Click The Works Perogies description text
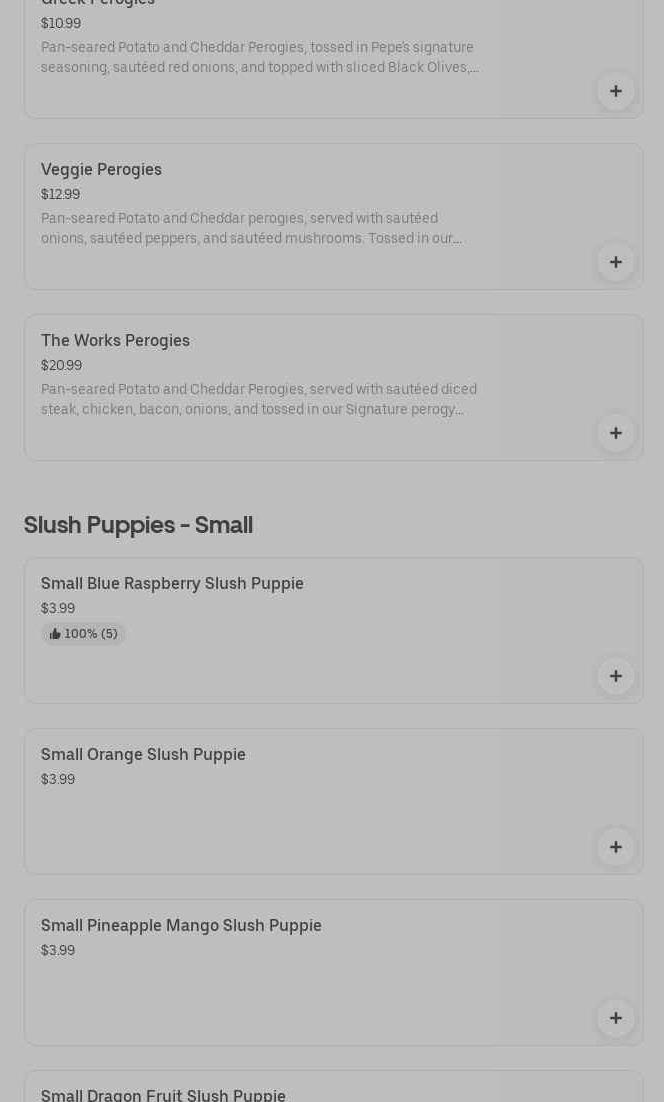The height and width of the screenshot is (1102, 664). pos(258,399)
